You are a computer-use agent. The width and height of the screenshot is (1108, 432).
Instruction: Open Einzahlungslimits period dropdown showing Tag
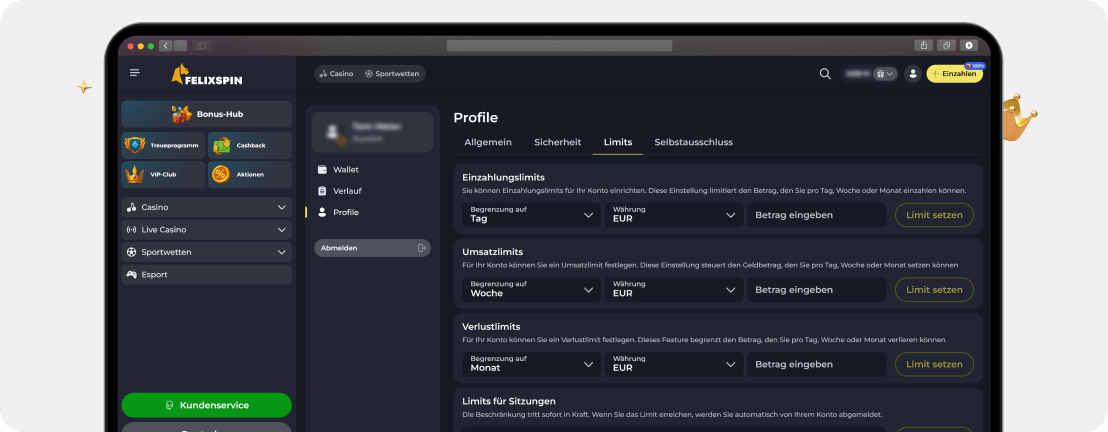tap(531, 215)
